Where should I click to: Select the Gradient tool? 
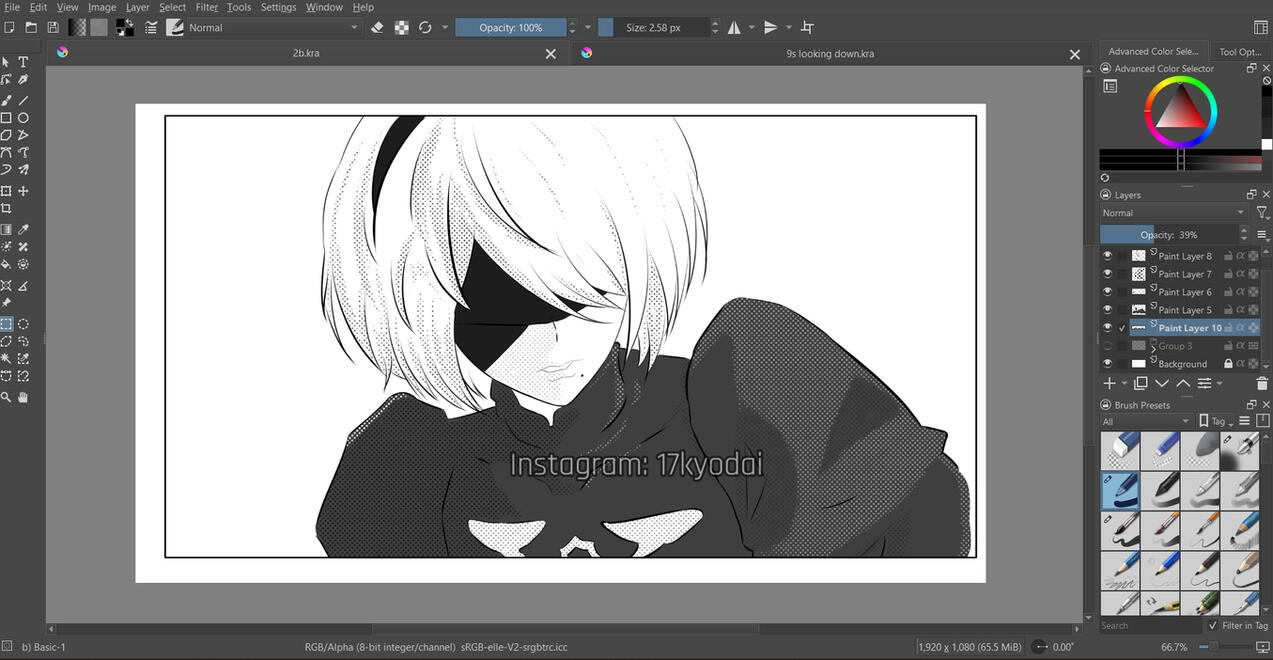[6, 230]
